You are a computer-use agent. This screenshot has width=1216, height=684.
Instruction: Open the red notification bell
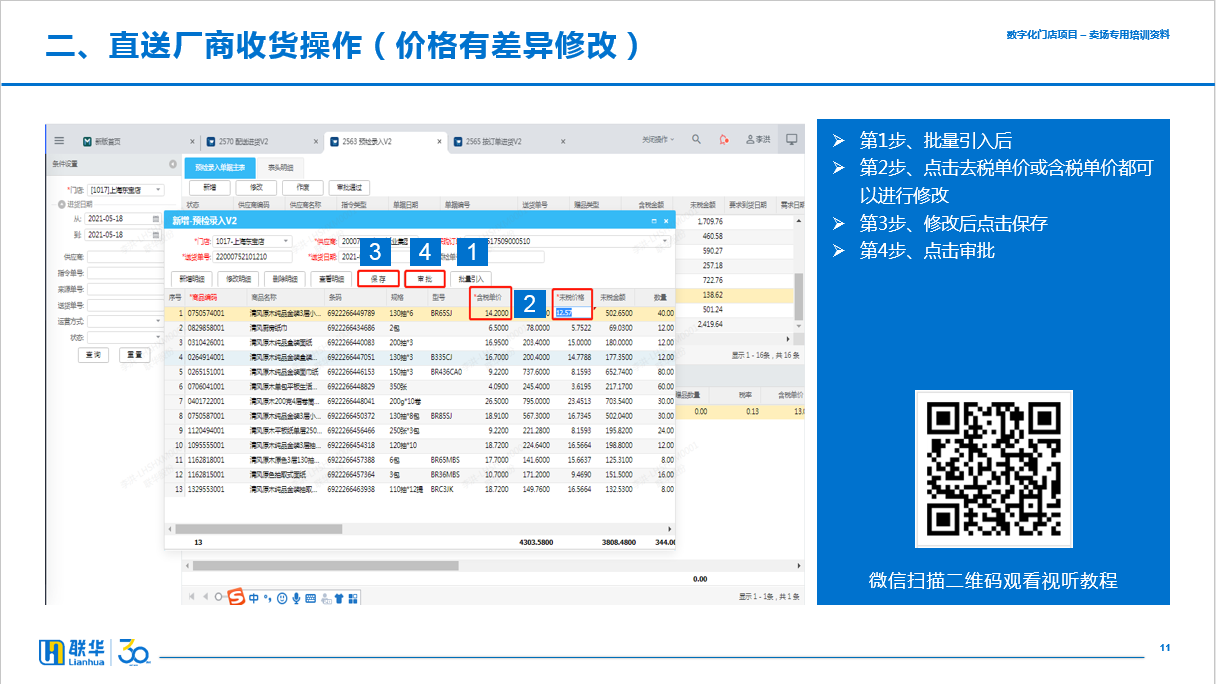tap(724, 140)
